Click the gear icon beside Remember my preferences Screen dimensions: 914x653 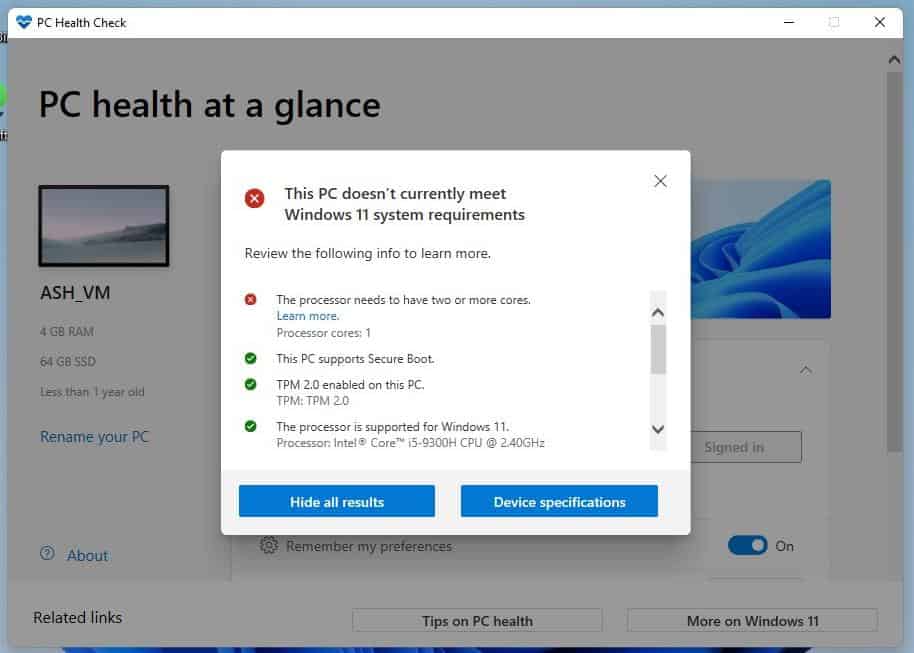267,546
